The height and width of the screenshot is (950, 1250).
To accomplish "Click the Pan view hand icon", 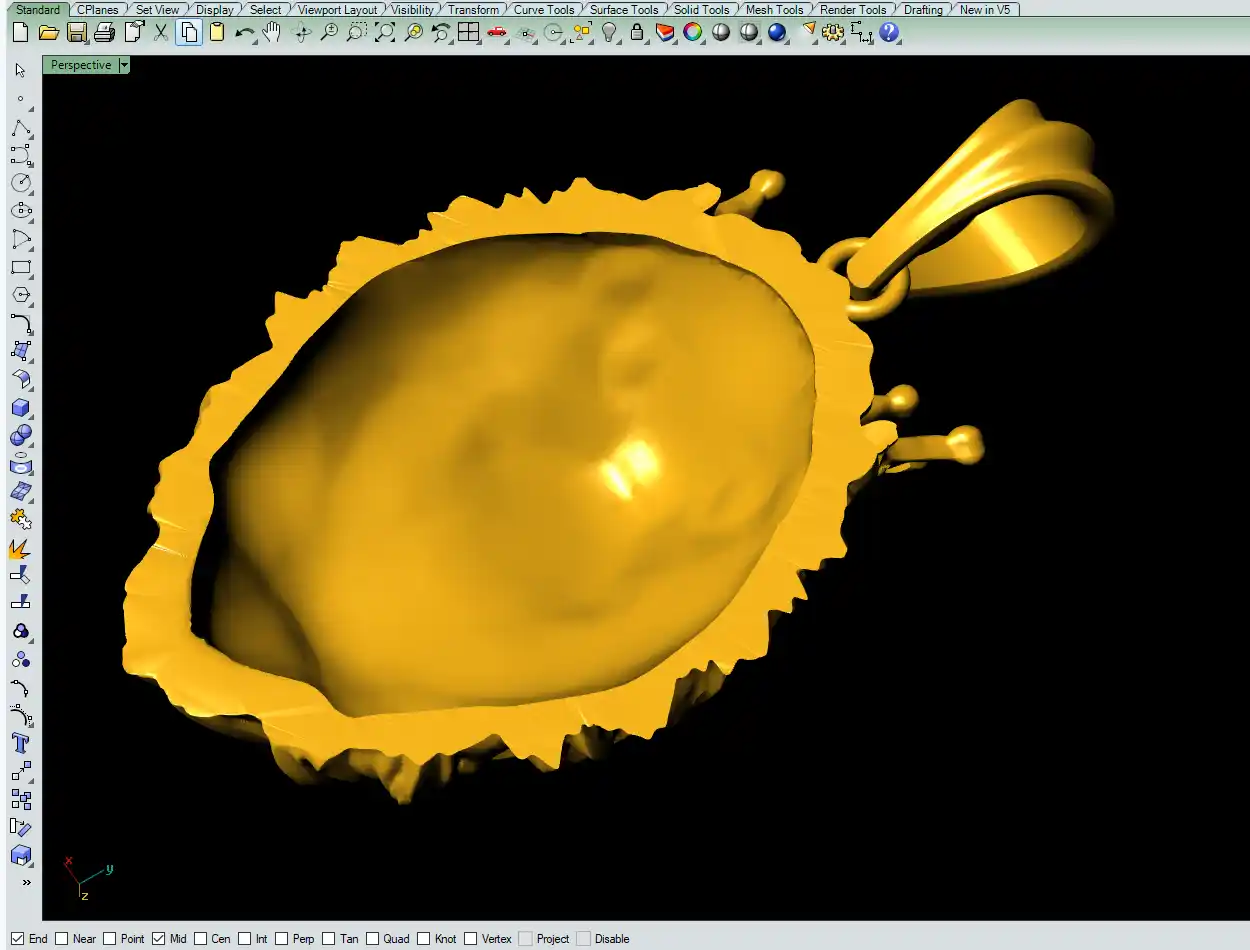I will pos(271,32).
